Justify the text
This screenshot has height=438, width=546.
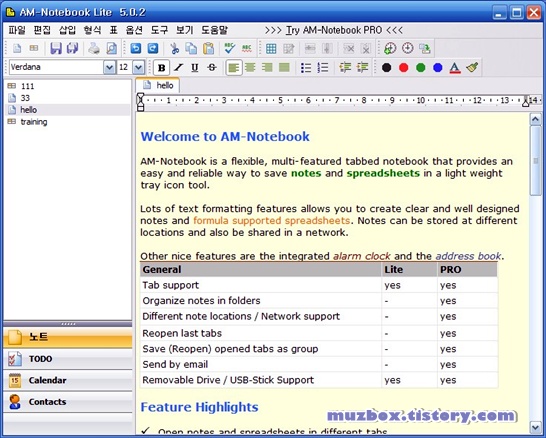[284, 68]
